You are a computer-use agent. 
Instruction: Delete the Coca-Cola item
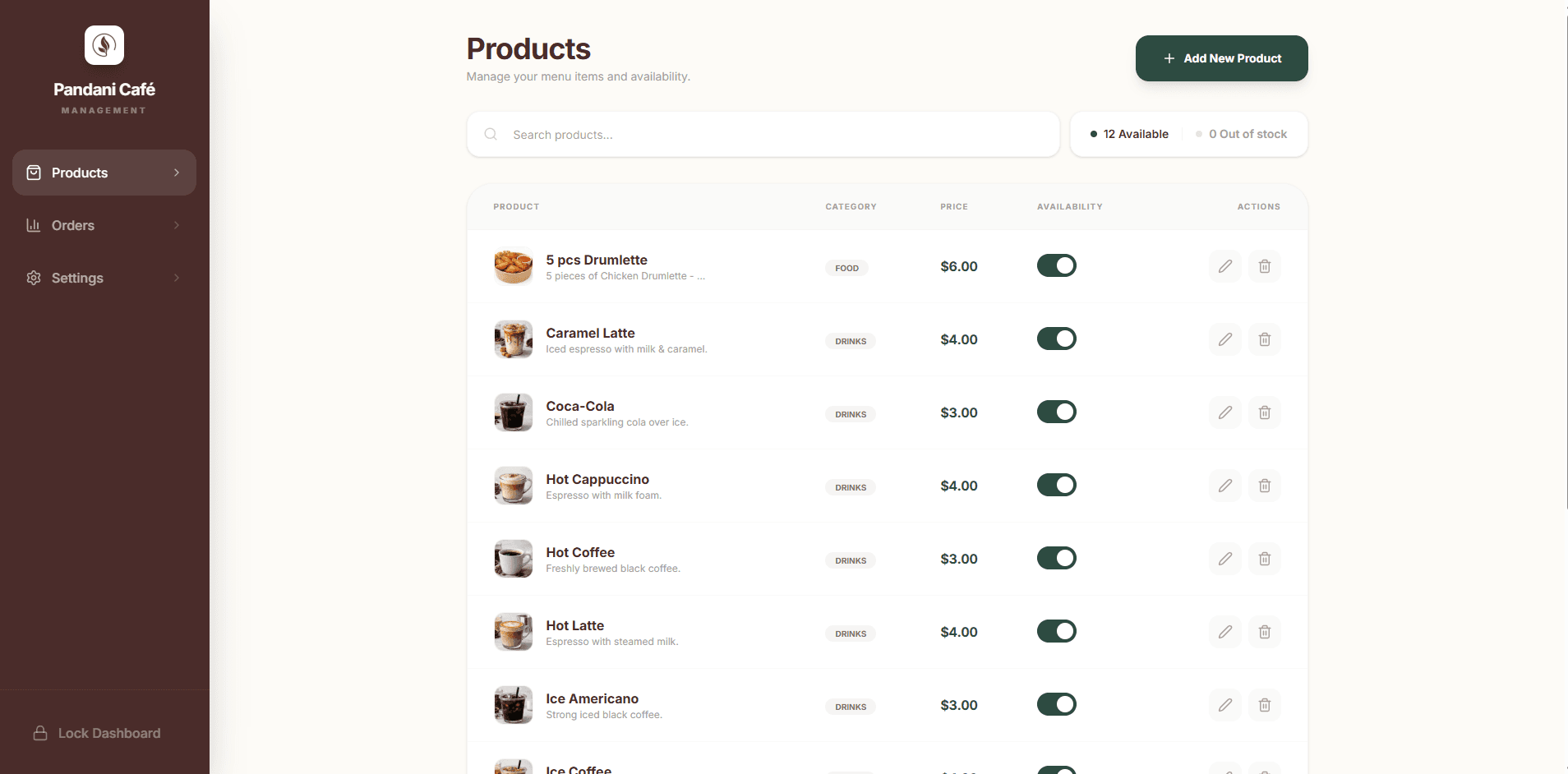[x=1264, y=412]
